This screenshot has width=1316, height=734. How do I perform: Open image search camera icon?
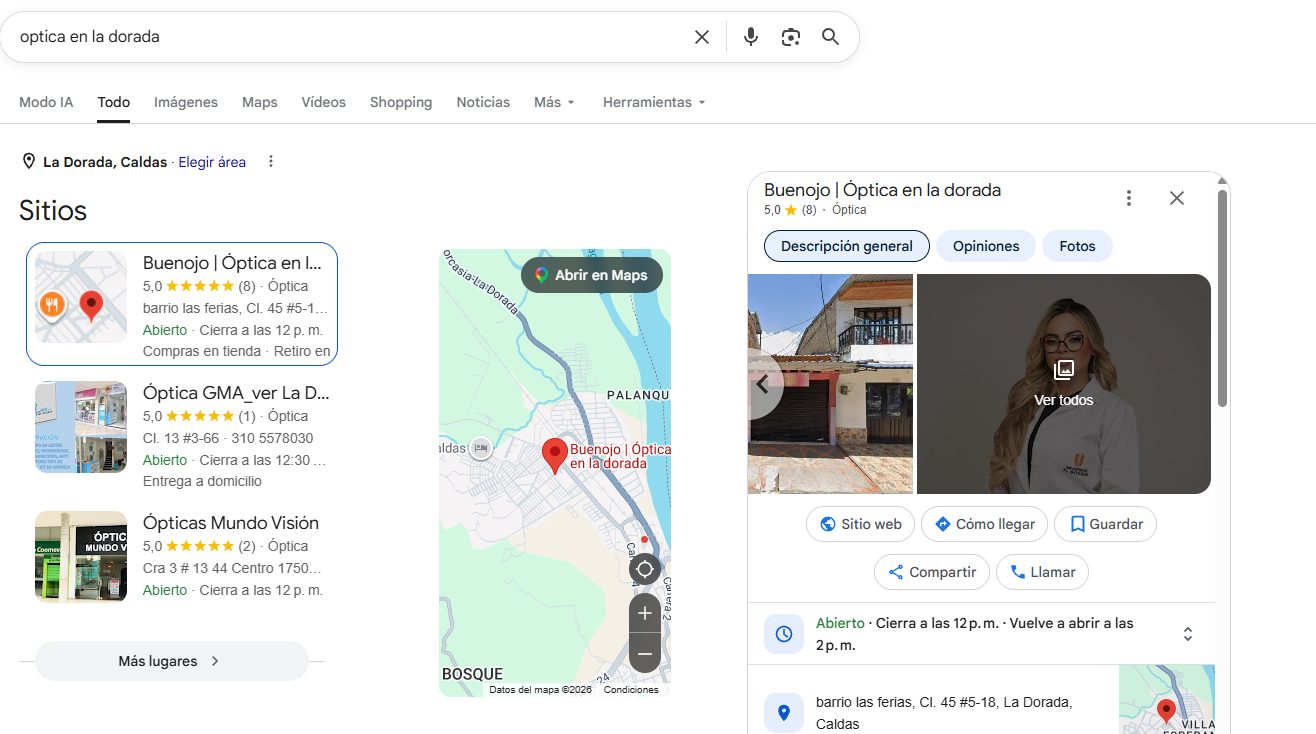tap(791, 37)
